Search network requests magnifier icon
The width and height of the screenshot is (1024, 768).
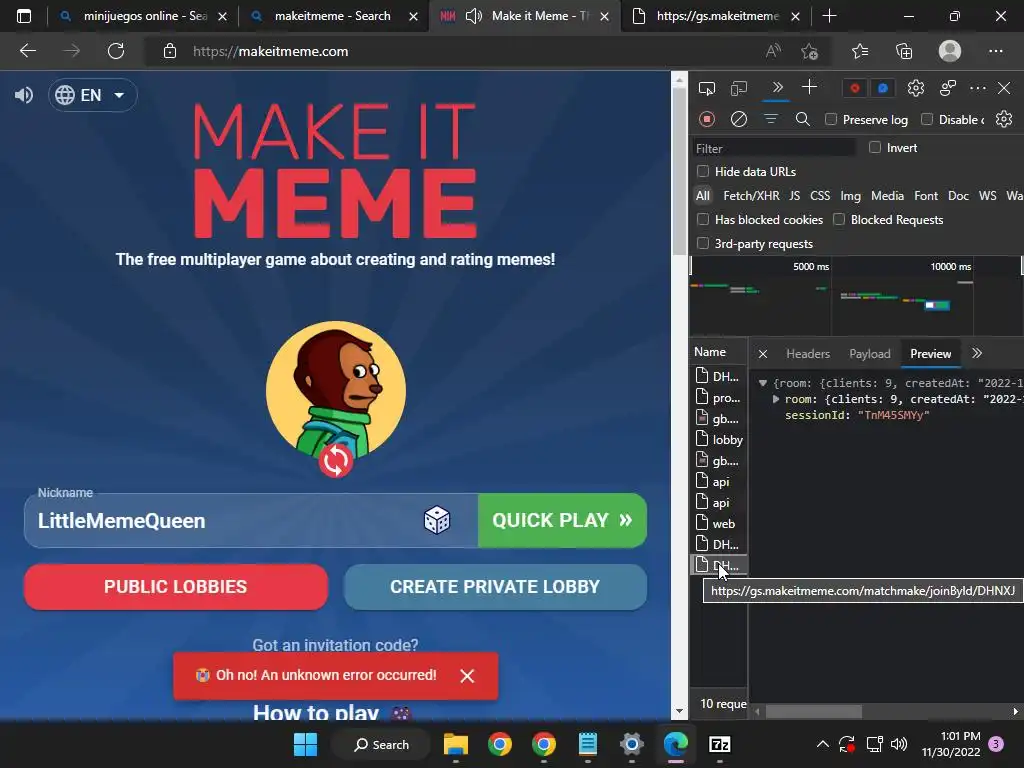coord(803,119)
